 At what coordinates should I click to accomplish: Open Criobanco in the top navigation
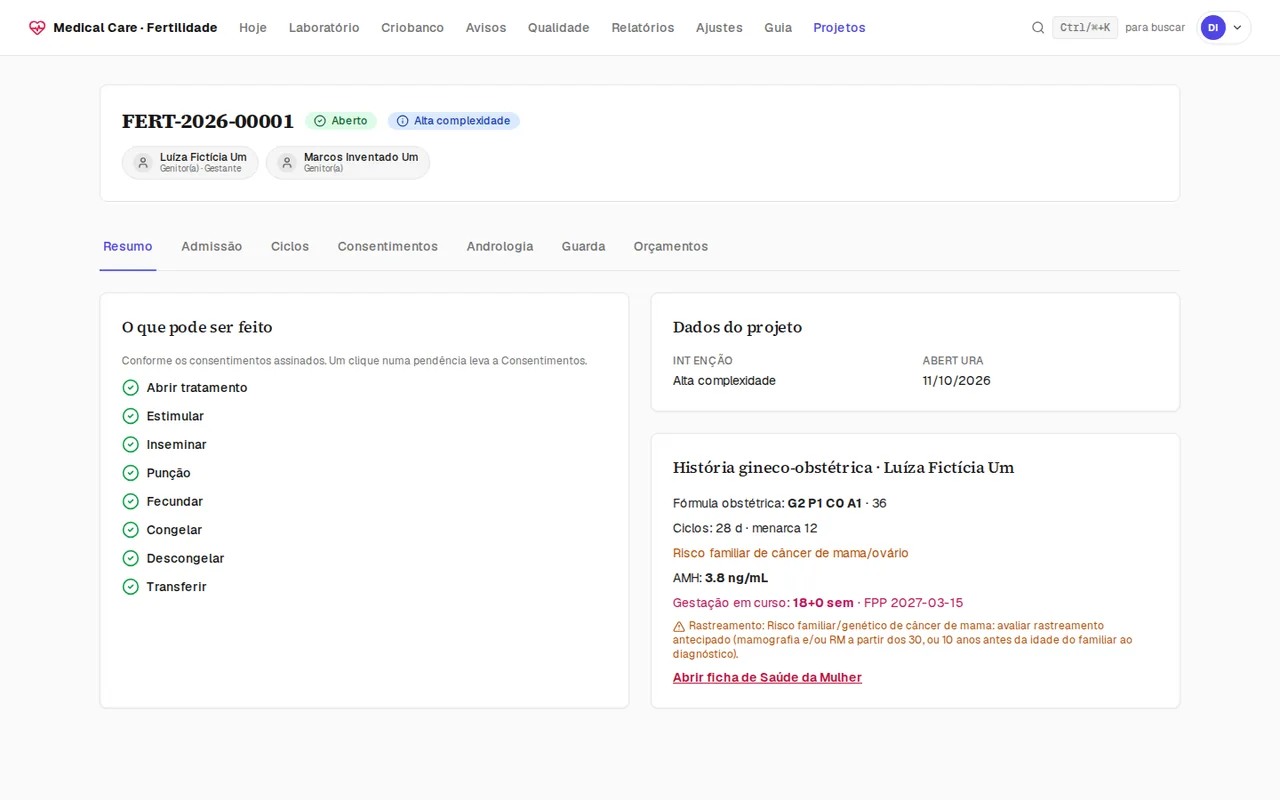tap(412, 28)
